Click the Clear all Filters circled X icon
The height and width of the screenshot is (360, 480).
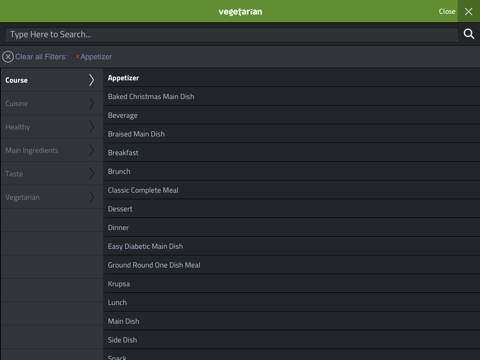pos(8,57)
